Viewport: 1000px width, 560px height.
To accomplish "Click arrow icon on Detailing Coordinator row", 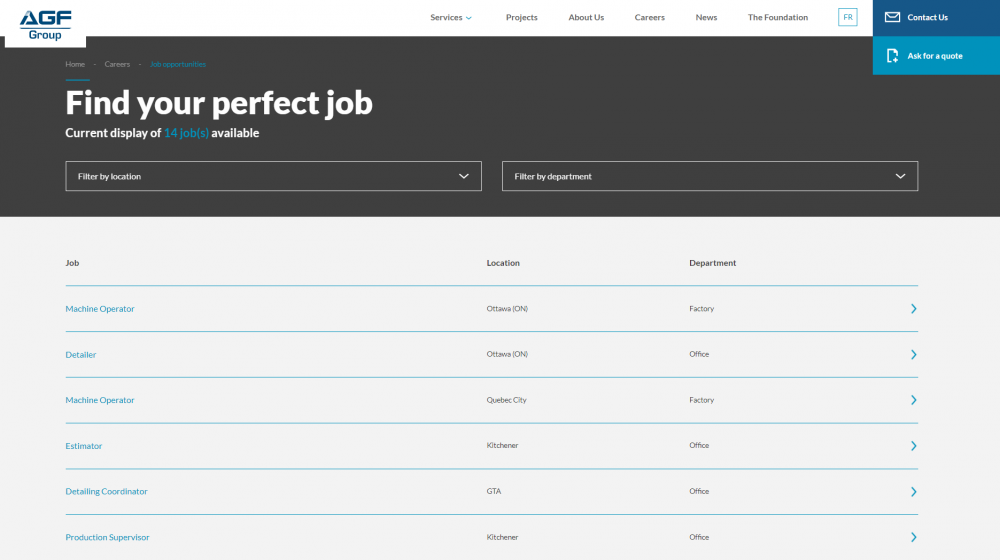I will (913, 492).
